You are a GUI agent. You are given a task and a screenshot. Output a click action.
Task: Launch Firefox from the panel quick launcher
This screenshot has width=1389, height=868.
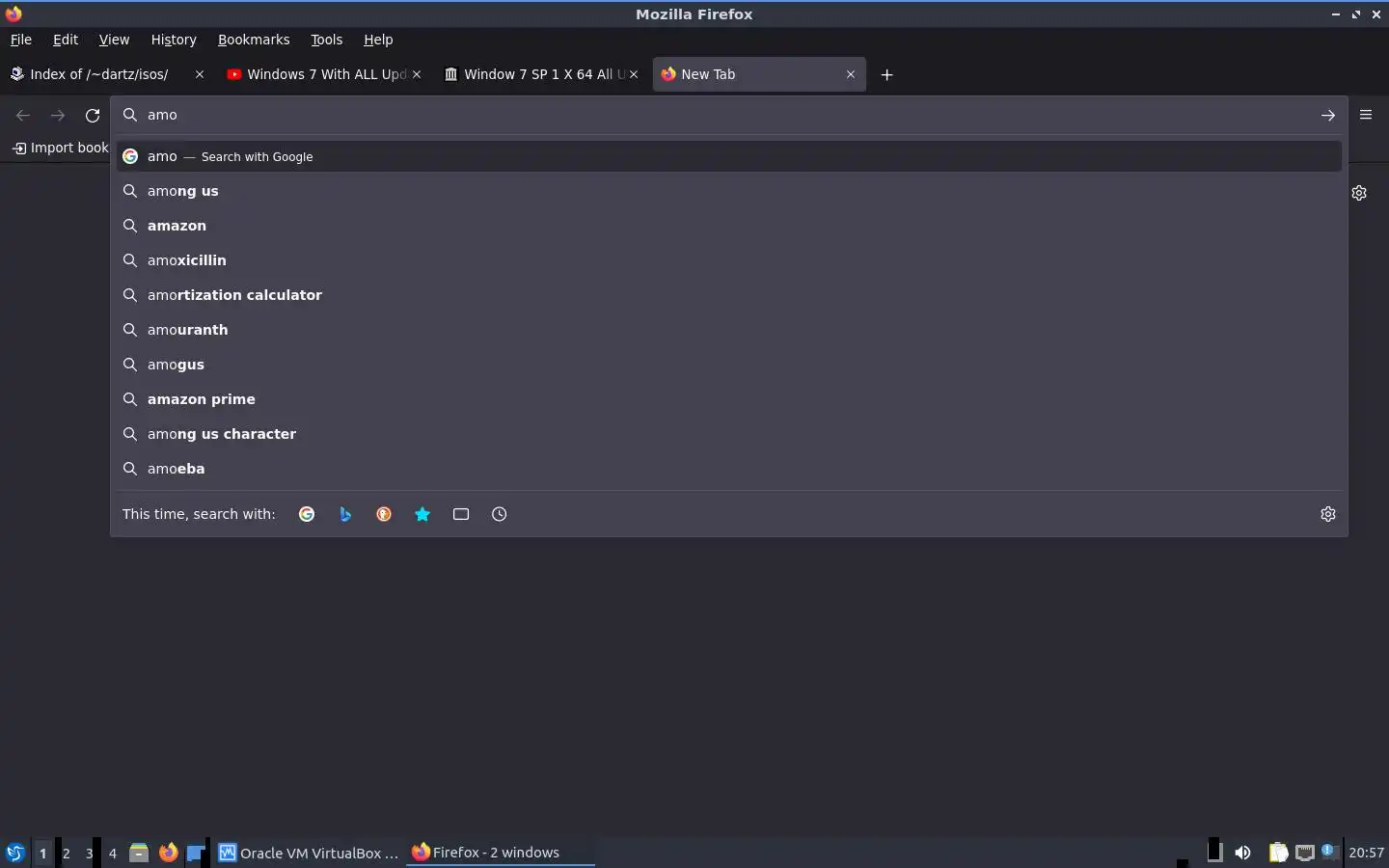(x=168, y=853)
